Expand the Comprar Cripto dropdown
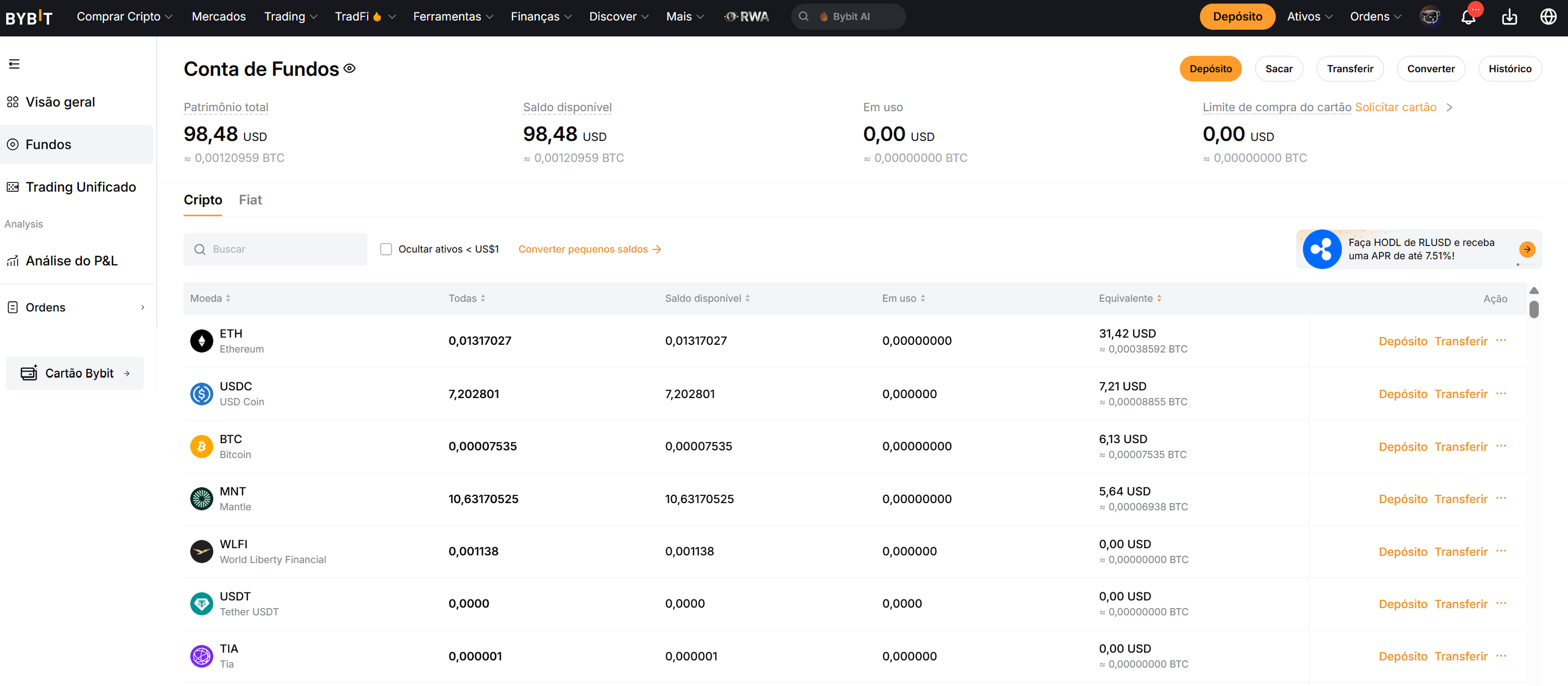 (x=124, y=16)
